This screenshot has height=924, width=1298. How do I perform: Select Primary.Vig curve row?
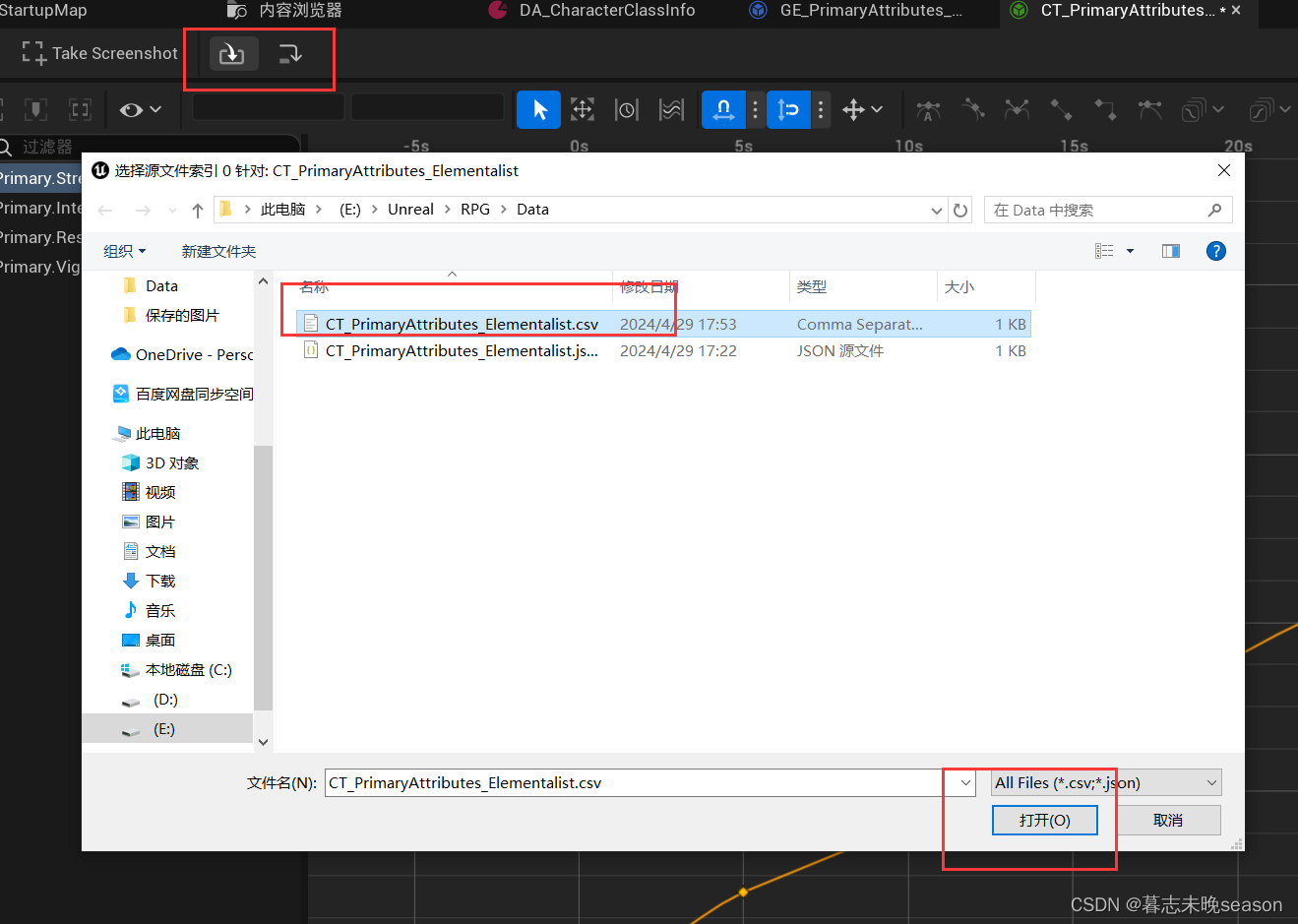[40, 267]
